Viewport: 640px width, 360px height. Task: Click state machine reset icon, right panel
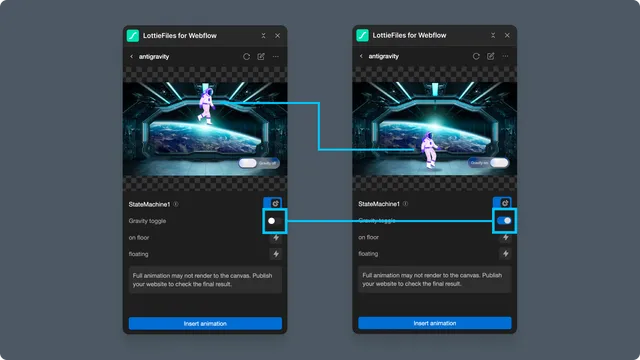(505, 203)
